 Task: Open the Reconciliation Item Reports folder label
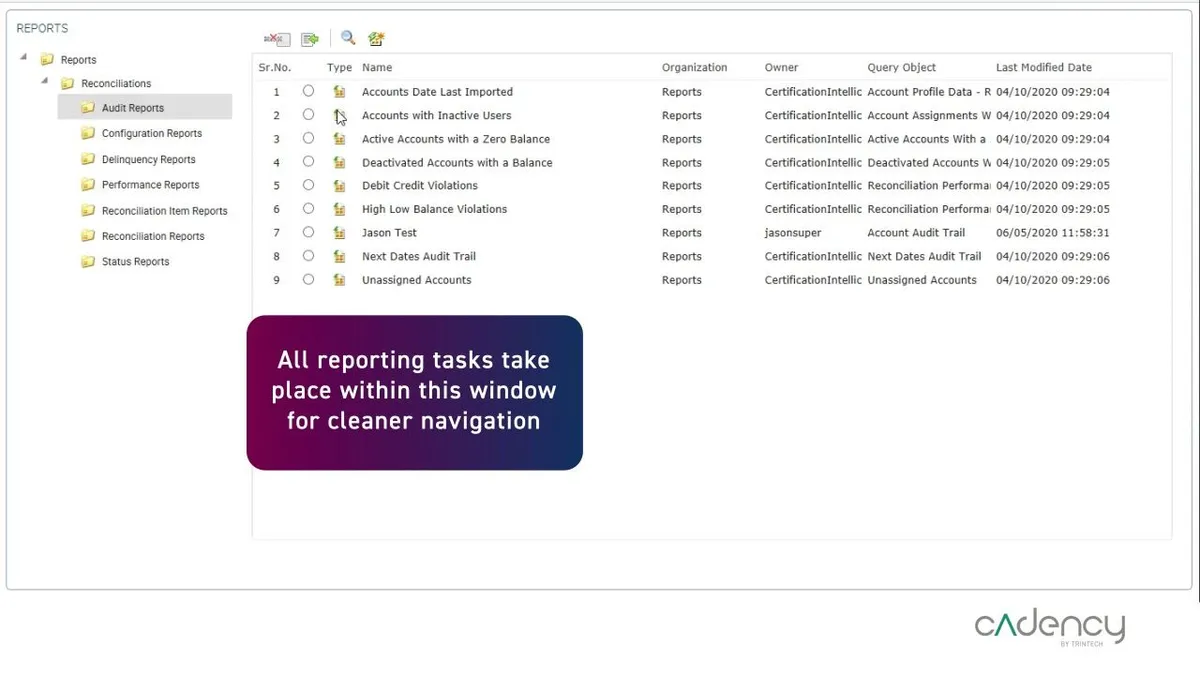(165, 211)
